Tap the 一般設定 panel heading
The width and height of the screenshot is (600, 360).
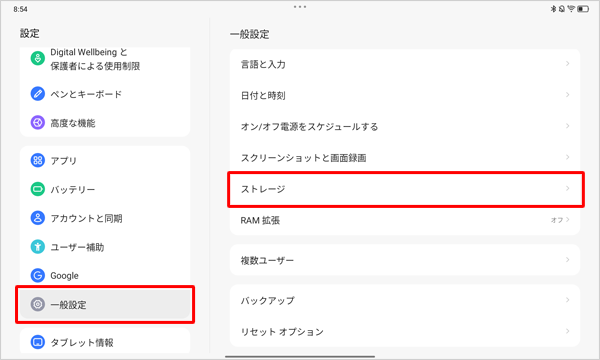click(249, 34)
